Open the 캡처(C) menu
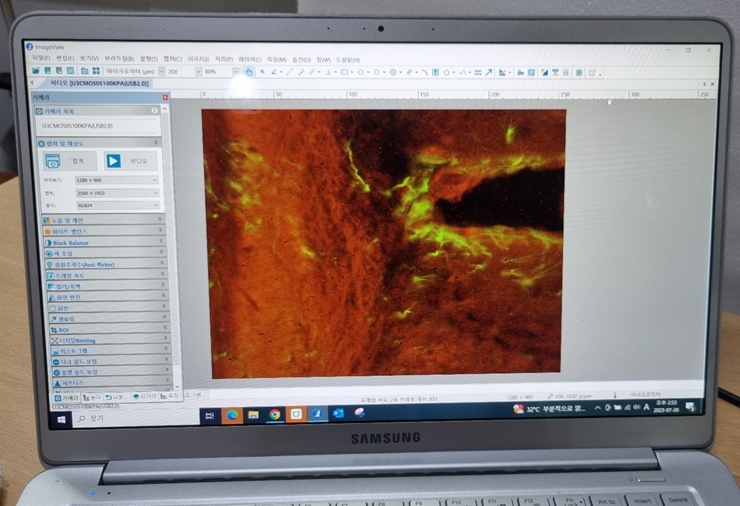The height and width of the screenshot is (506, 740). pos(173,58)
